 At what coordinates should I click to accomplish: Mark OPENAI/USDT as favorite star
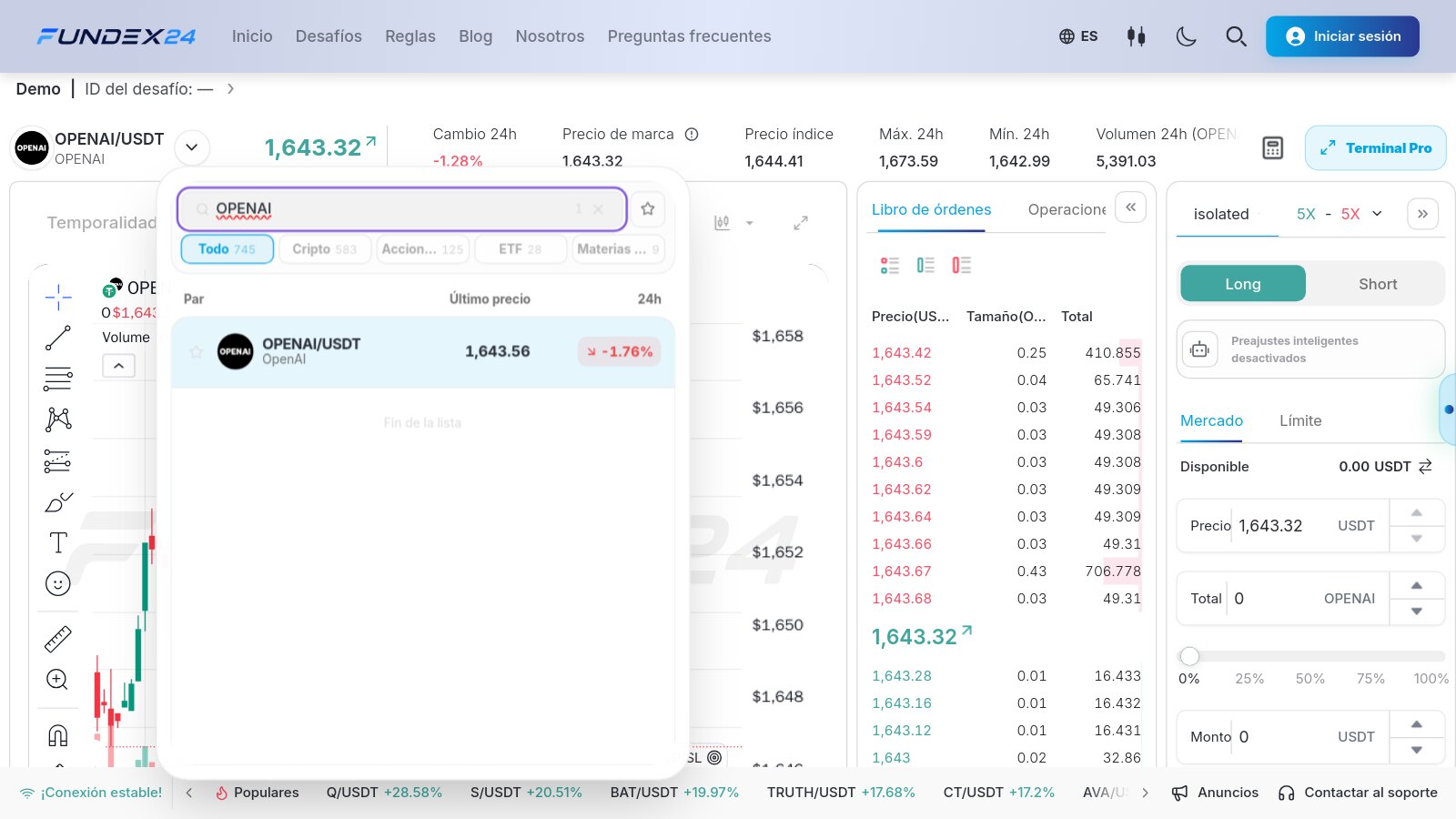[196, 351]
